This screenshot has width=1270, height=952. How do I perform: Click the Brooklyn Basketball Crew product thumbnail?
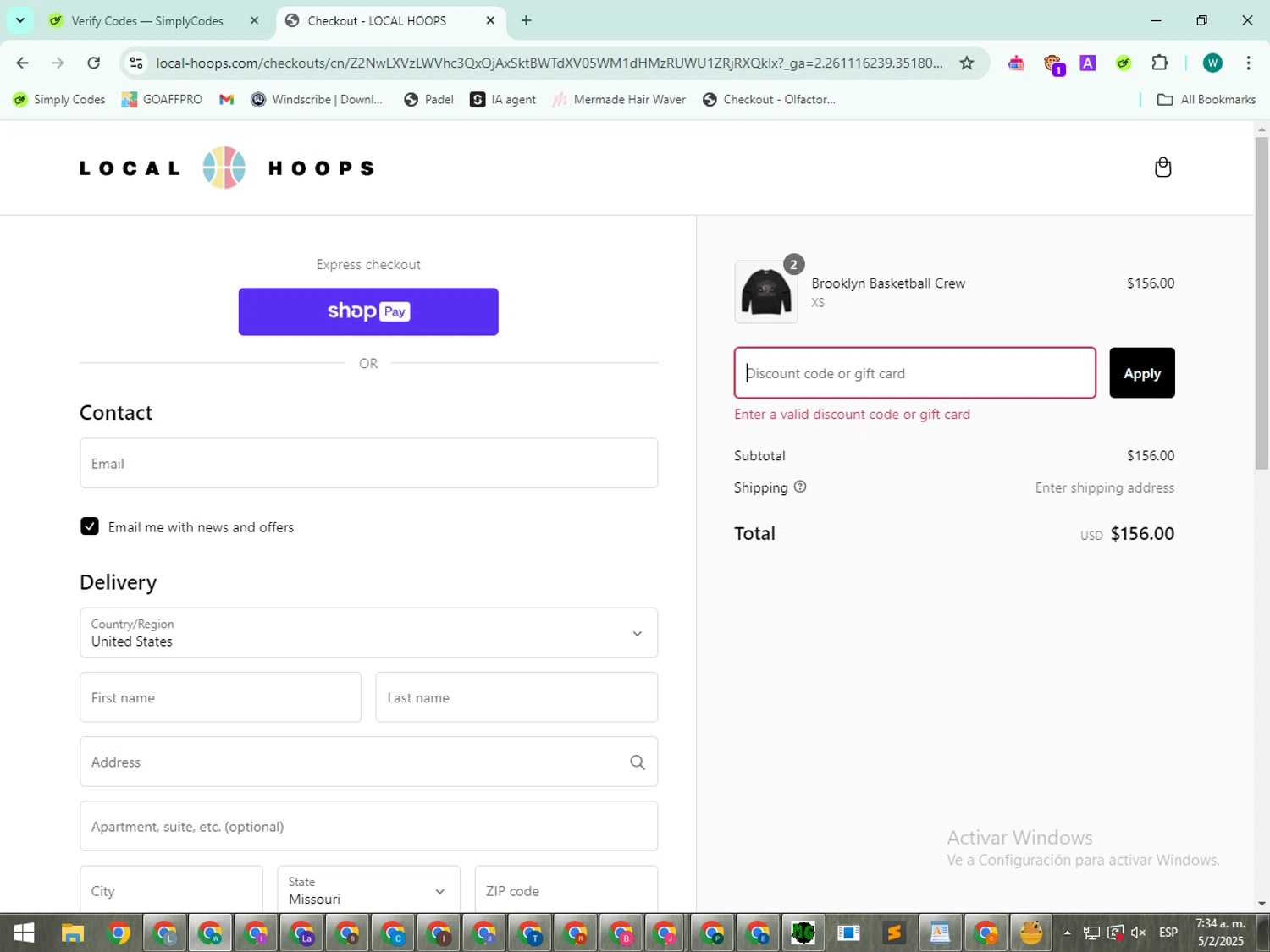(766, 292)
